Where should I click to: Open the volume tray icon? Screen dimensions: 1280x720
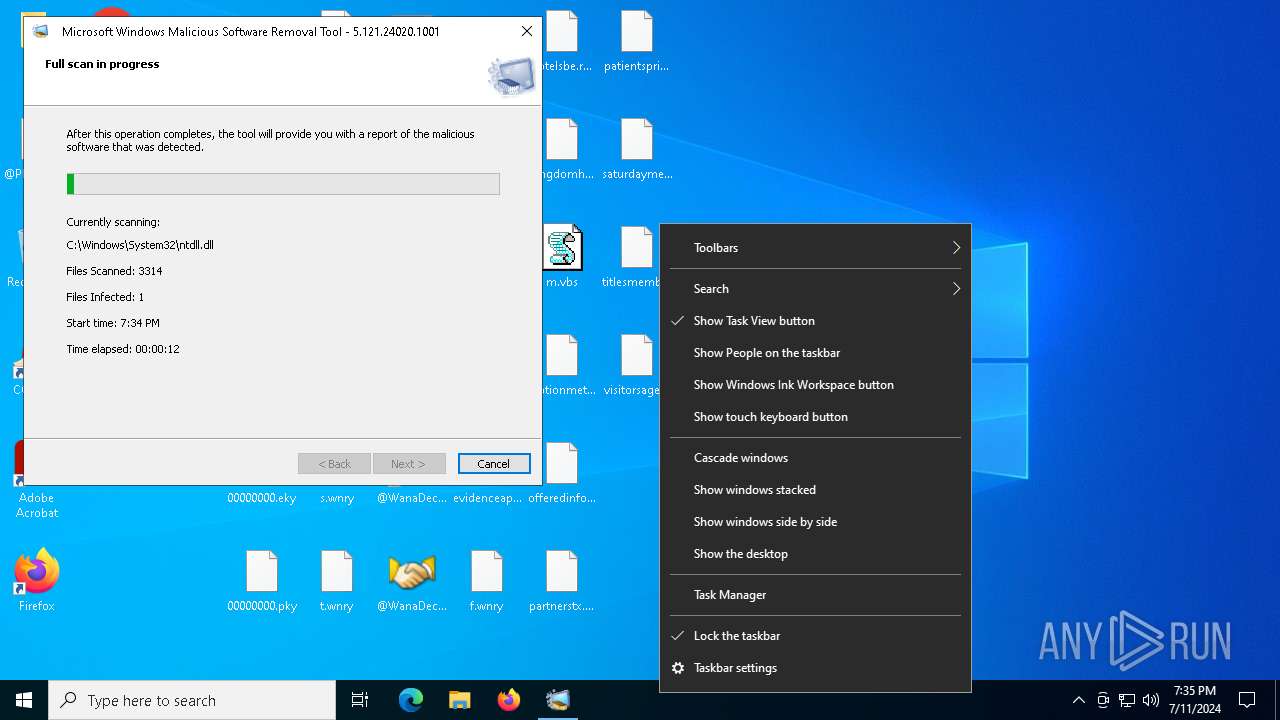pos(1151,700)
